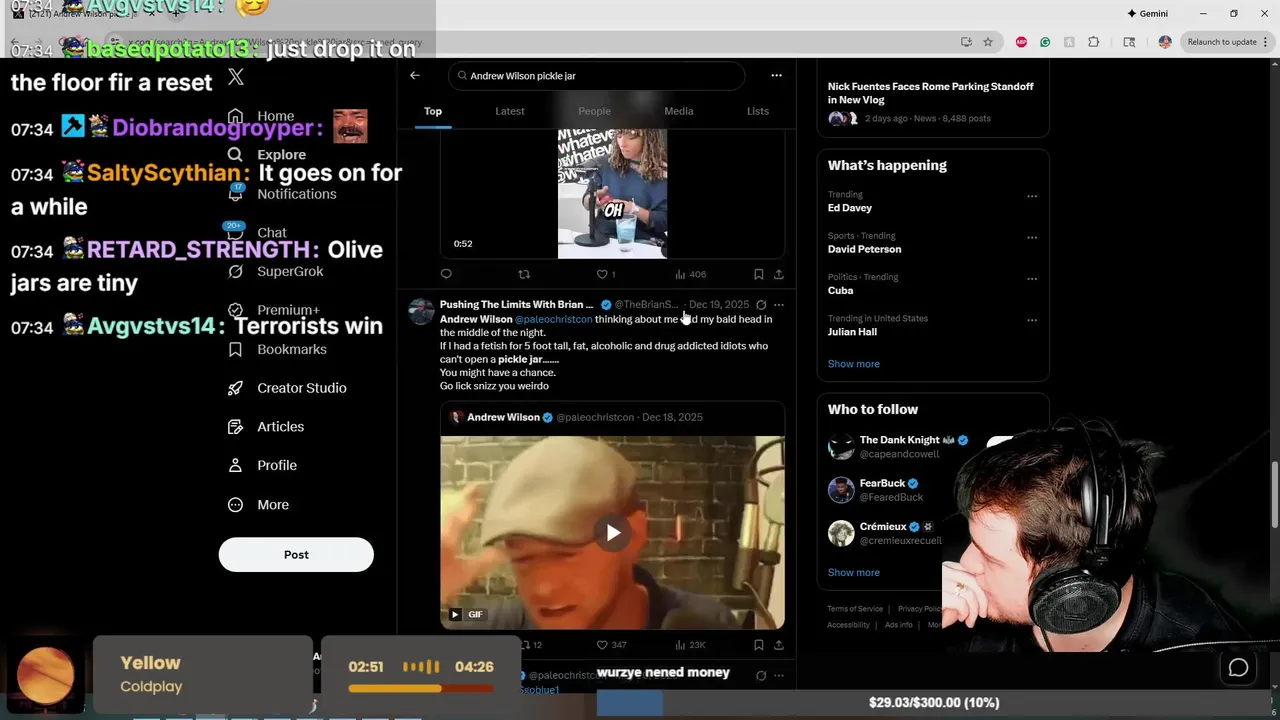Open SuperGrok in the sidebar
The width and height of the screenshot is (1280, 720).
click(x=275, y=271)
